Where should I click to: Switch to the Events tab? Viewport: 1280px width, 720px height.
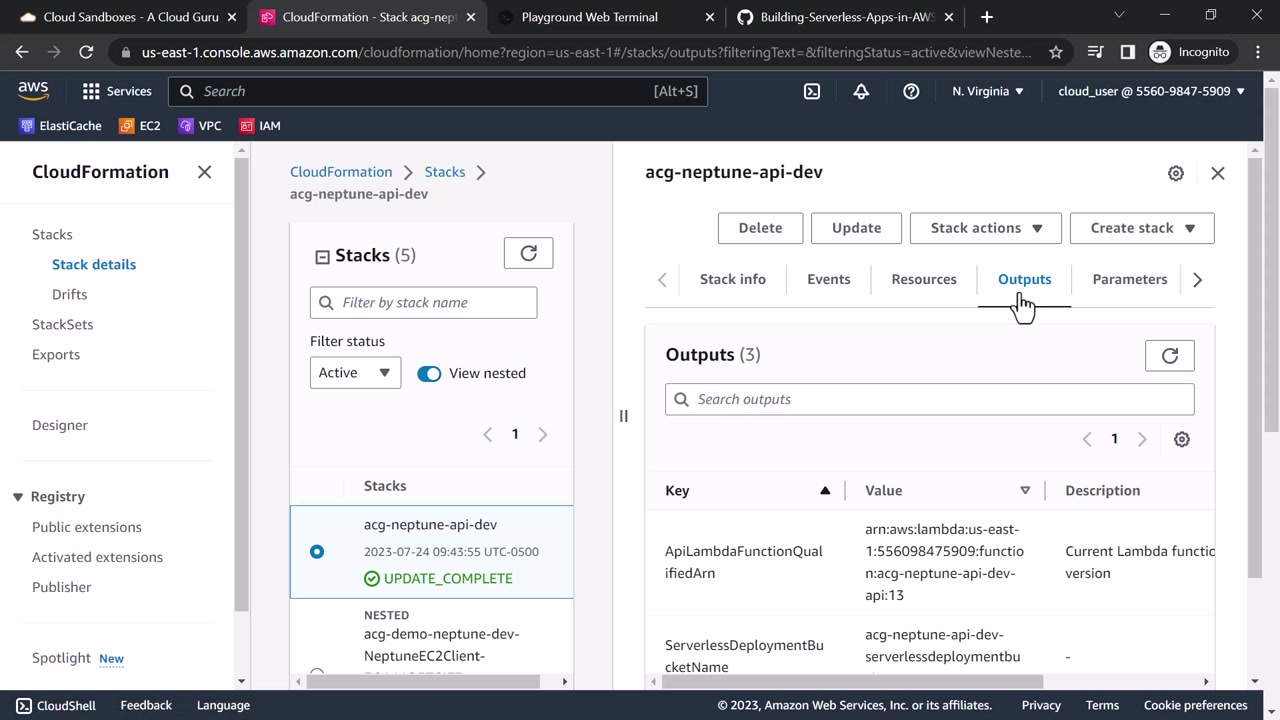click(828, 279)
